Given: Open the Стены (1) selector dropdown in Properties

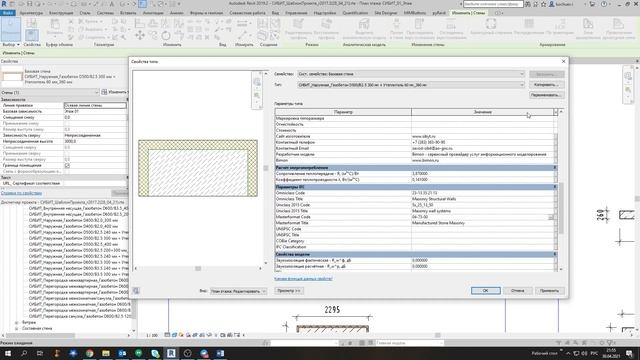Looking at the screenshot, I should point(49,92).
